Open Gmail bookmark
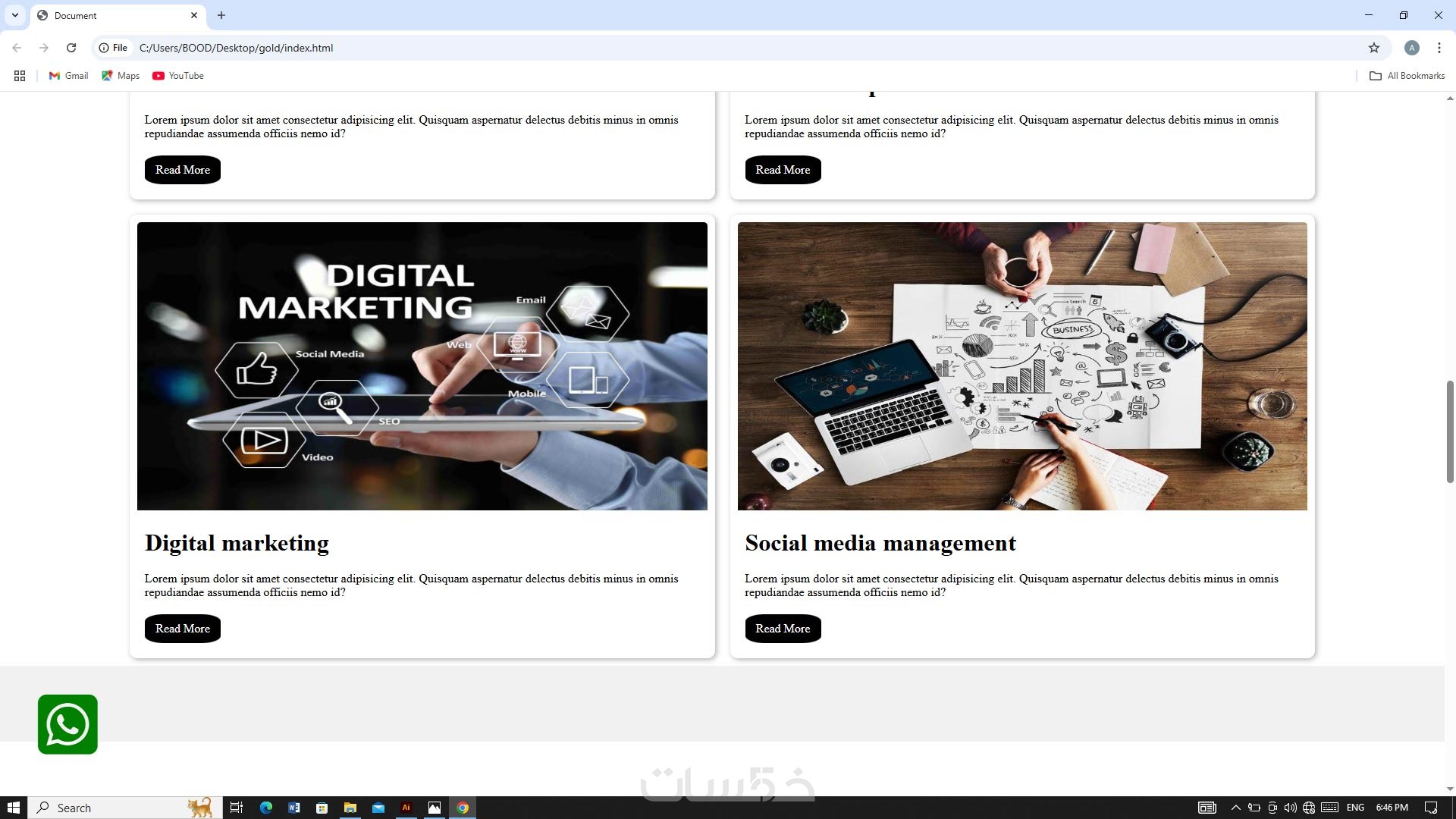Screen dimensions: 1456x819 68,76
